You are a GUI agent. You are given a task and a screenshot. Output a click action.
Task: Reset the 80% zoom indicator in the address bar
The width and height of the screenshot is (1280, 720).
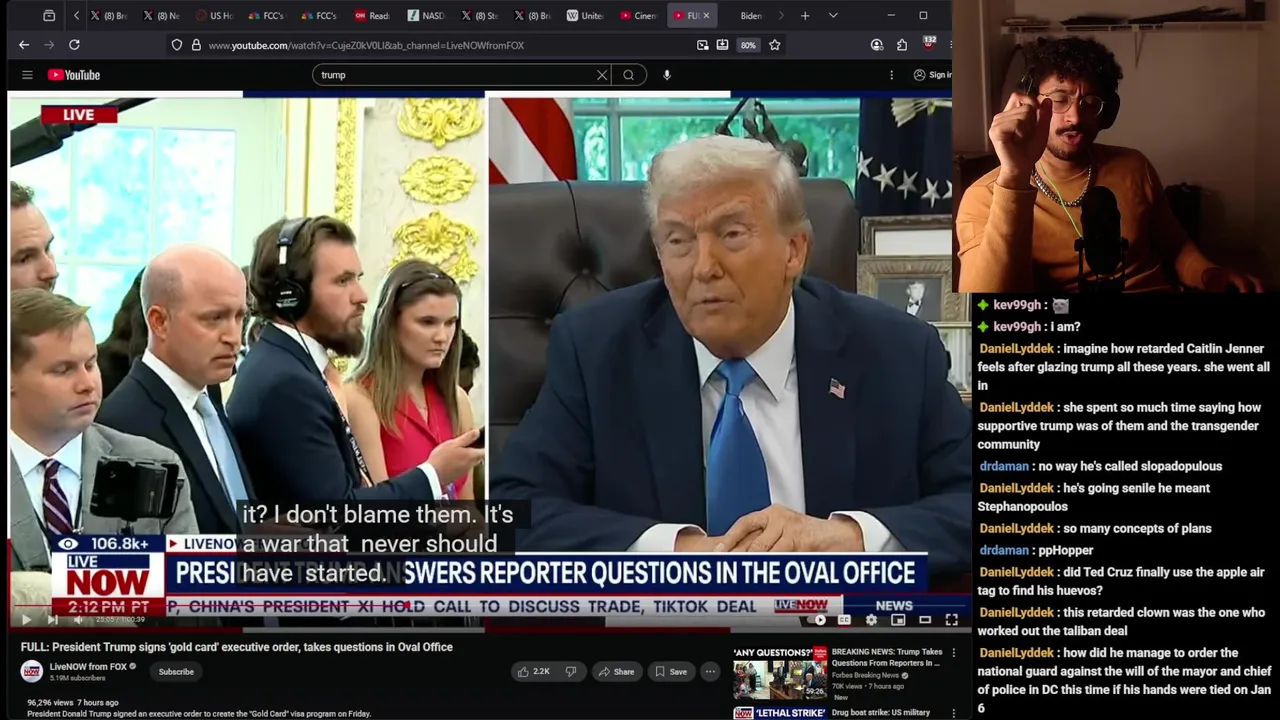(x=748, y=45)
